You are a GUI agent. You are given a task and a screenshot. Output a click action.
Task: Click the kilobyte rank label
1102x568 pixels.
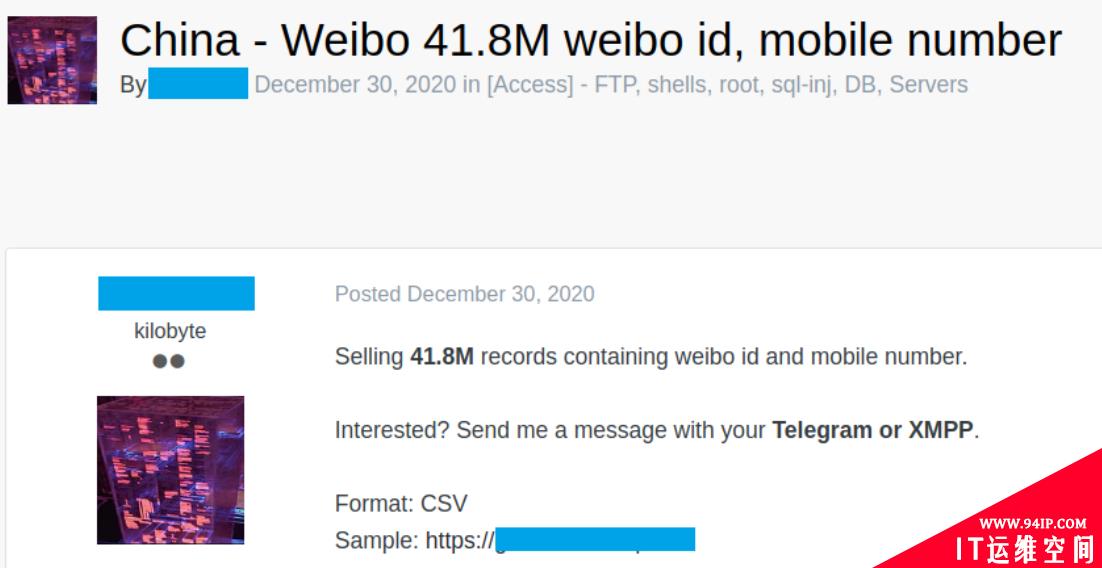coord(170,330)
